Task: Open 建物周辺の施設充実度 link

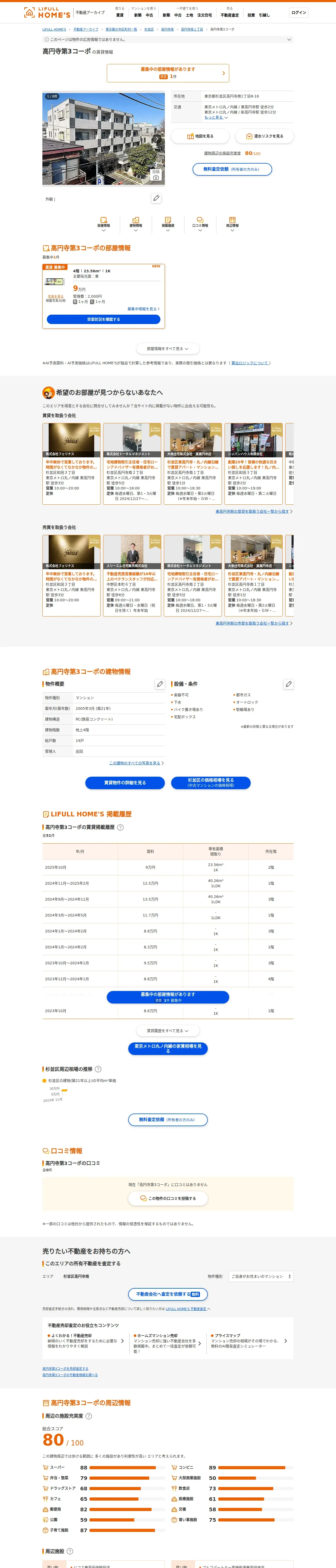Action: coord(223,153)
